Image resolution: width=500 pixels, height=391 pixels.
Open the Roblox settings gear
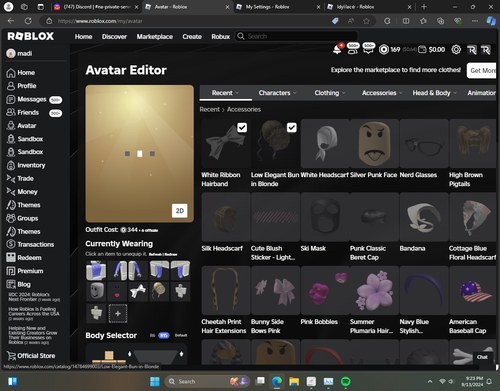456,50
